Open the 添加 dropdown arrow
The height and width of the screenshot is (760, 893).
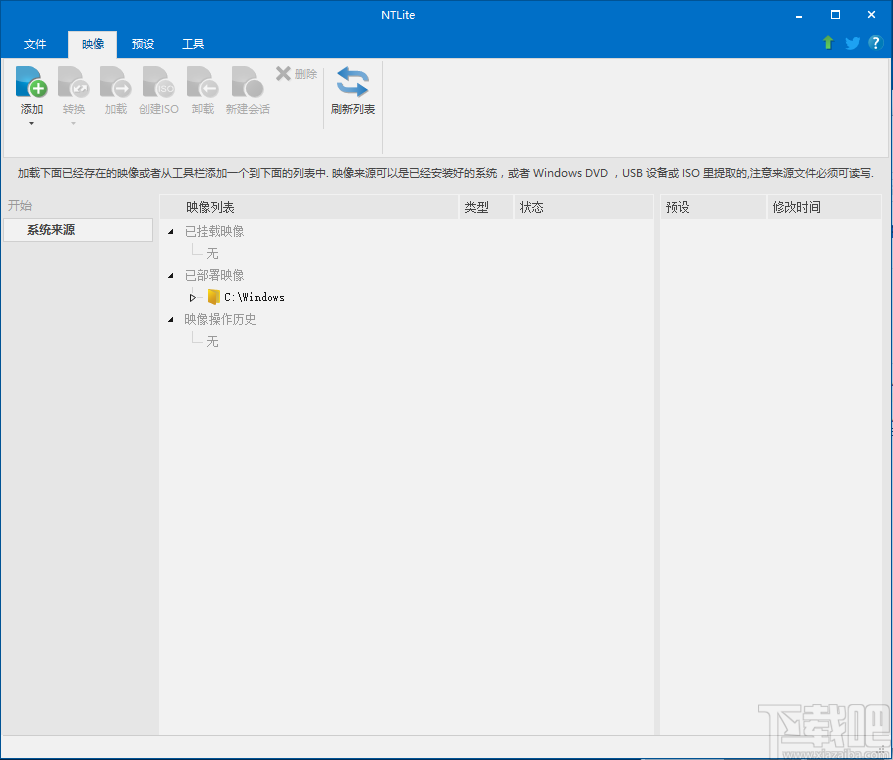[x=31, y=121]
